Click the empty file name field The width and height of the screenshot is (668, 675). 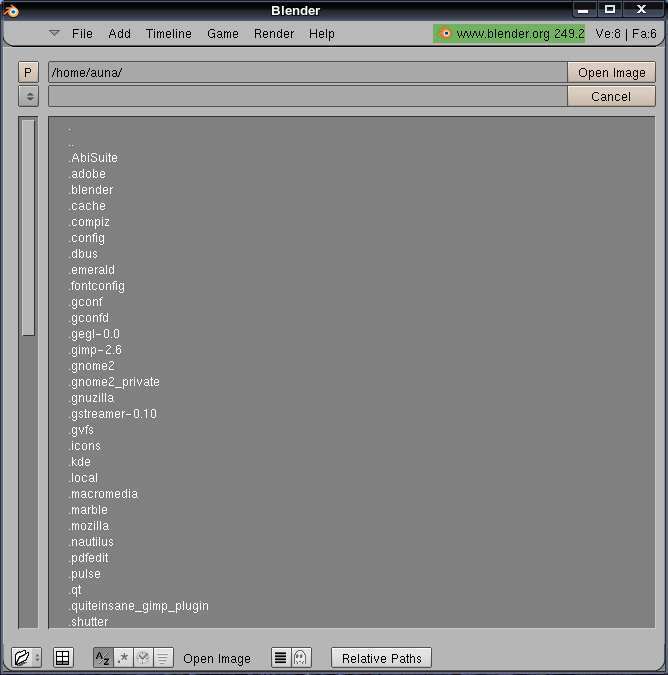click(308, 96)
